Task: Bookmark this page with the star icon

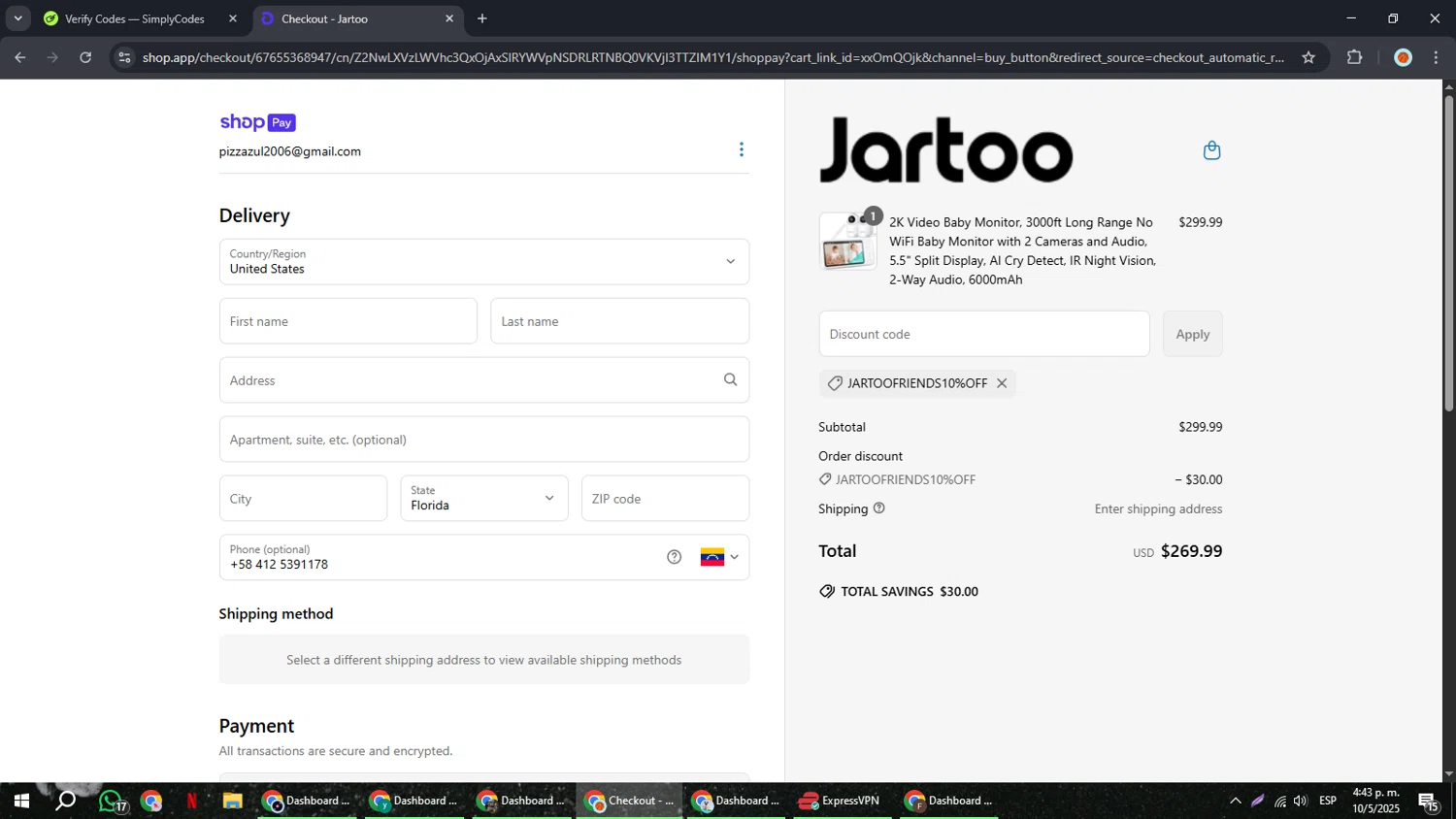Action: click(x=1308, y=57)
